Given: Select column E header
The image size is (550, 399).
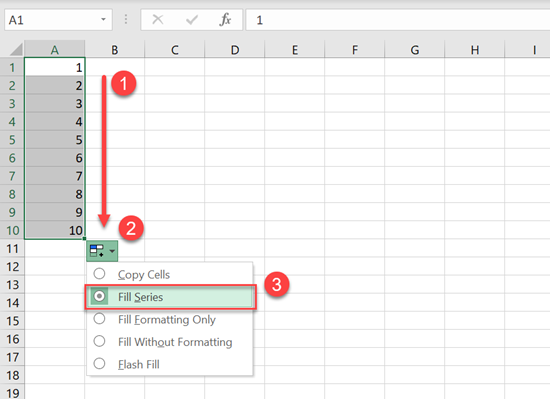Looking at the screenshot, I should tap(295, 50).
